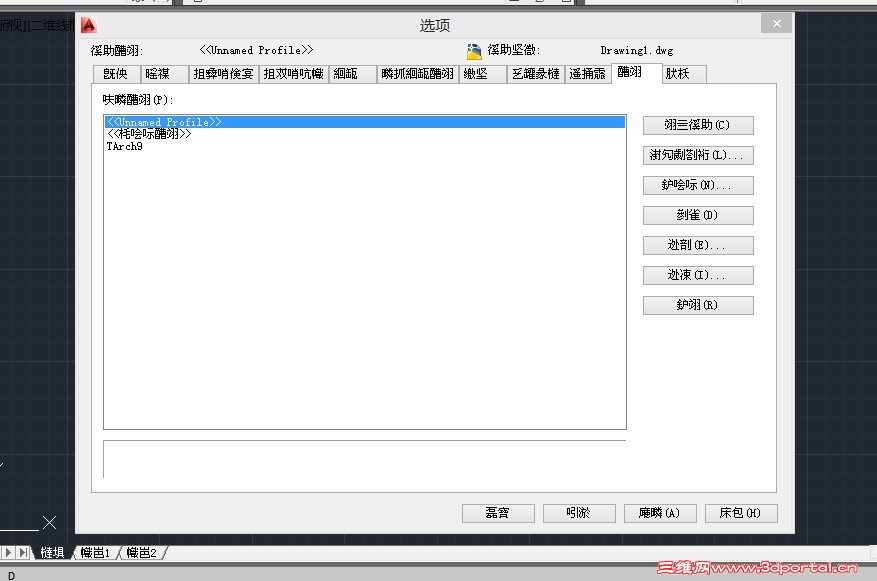Screen dimensions: 877x581
Task: Open the second (Display) tab of the Options dialog
Action: point(164,74)
